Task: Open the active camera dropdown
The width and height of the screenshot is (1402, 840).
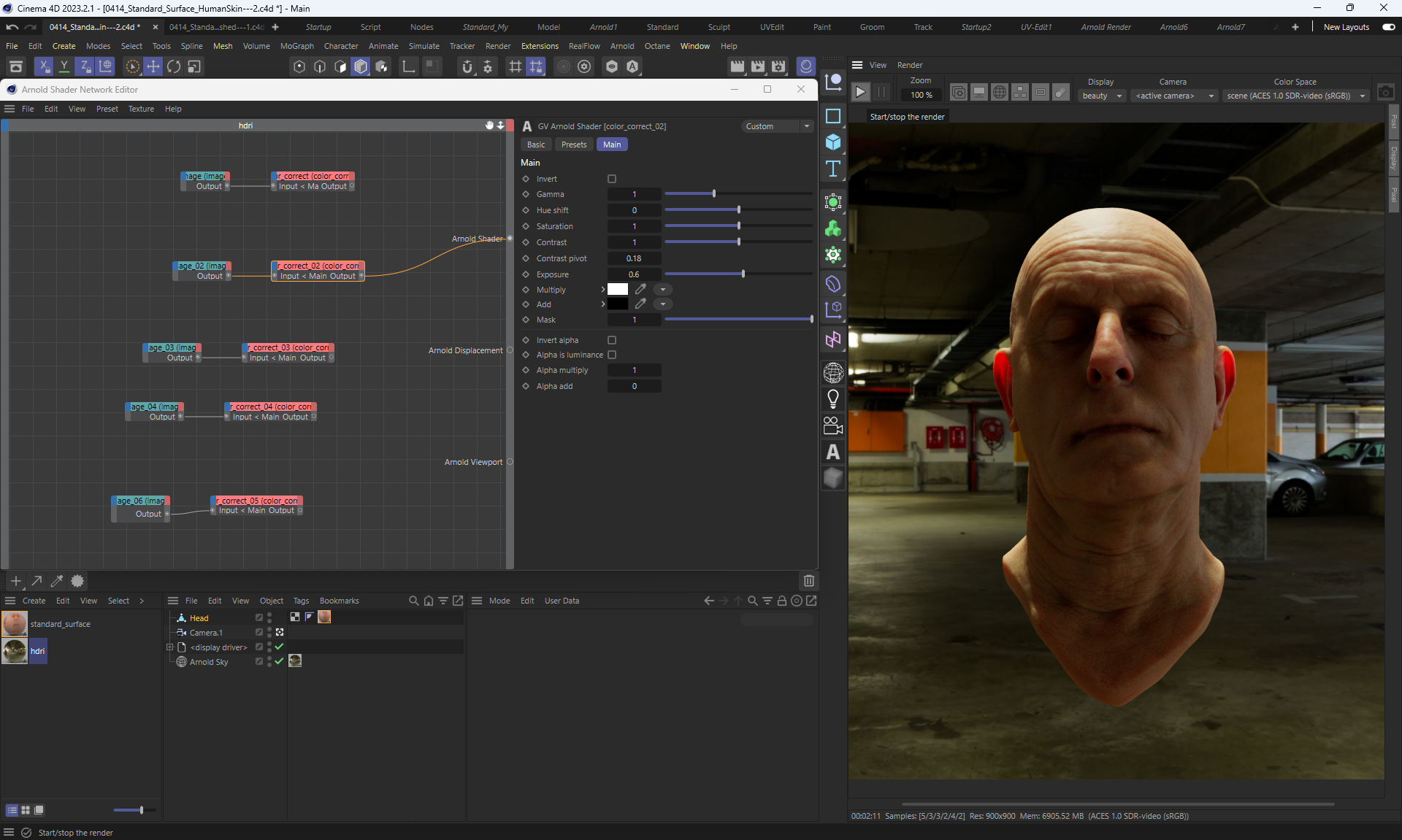Action: pyautogui.click(x=1174, y=96)
